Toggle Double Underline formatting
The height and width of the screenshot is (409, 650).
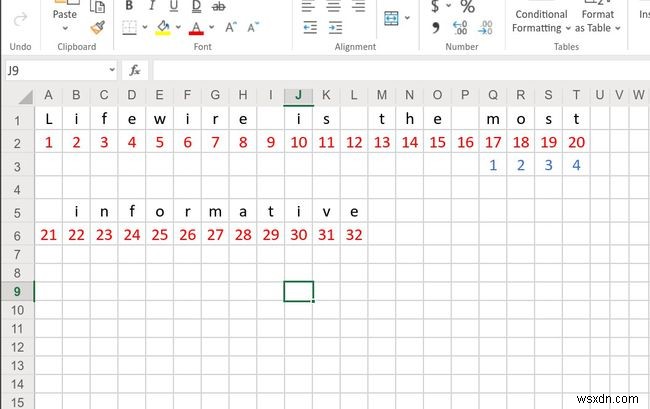(196, 6)
